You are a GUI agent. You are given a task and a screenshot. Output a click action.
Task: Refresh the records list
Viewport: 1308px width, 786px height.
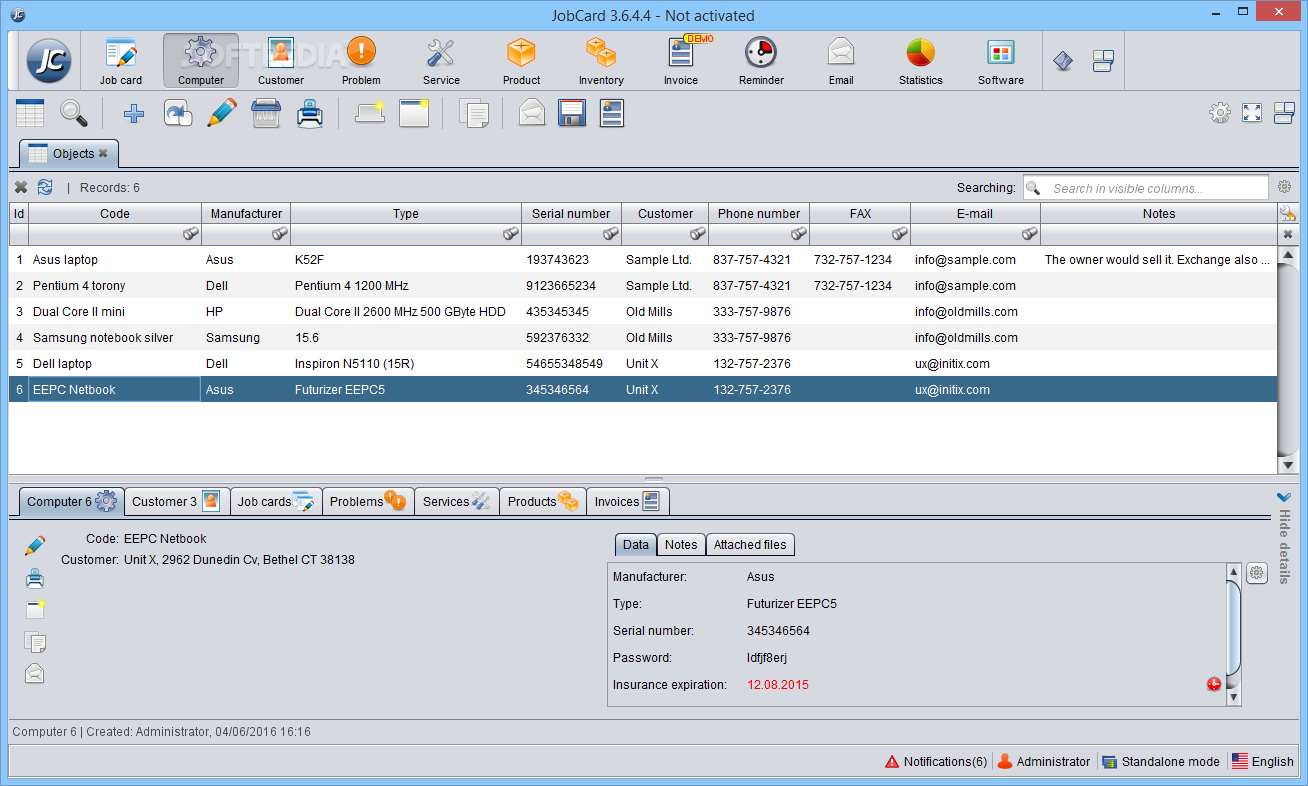[x=45, y=187]
